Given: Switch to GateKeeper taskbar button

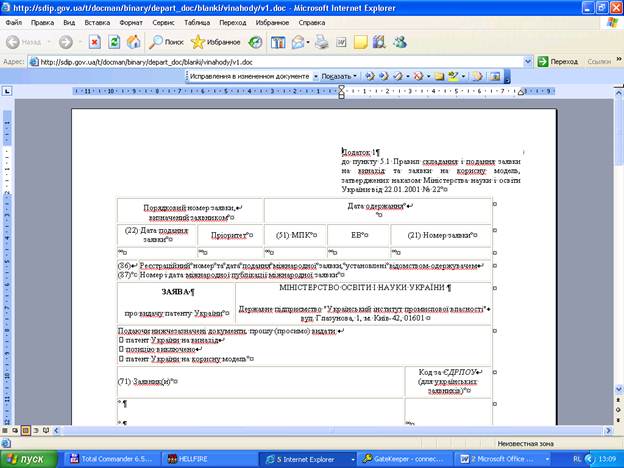Looking at the screenshot, I should (x=404, y=459).
